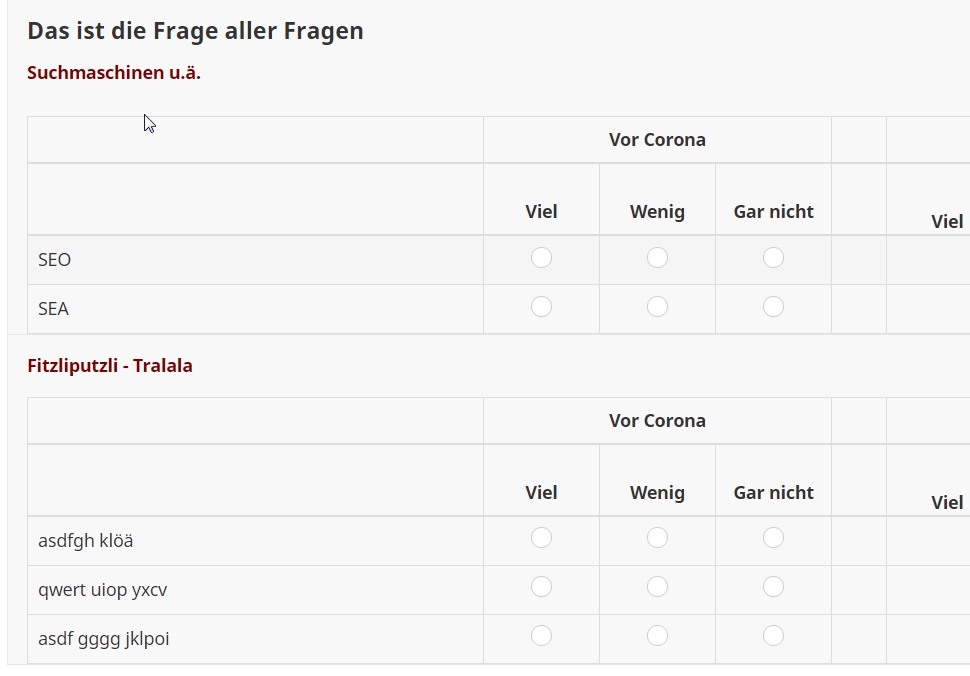Image resolution: width=970 pixels, height=676 pixels.
Task: Choose 'Gar nicht' in the qwert uiop yxcv row
Action: pyautogui.click(x=773, y=587)
